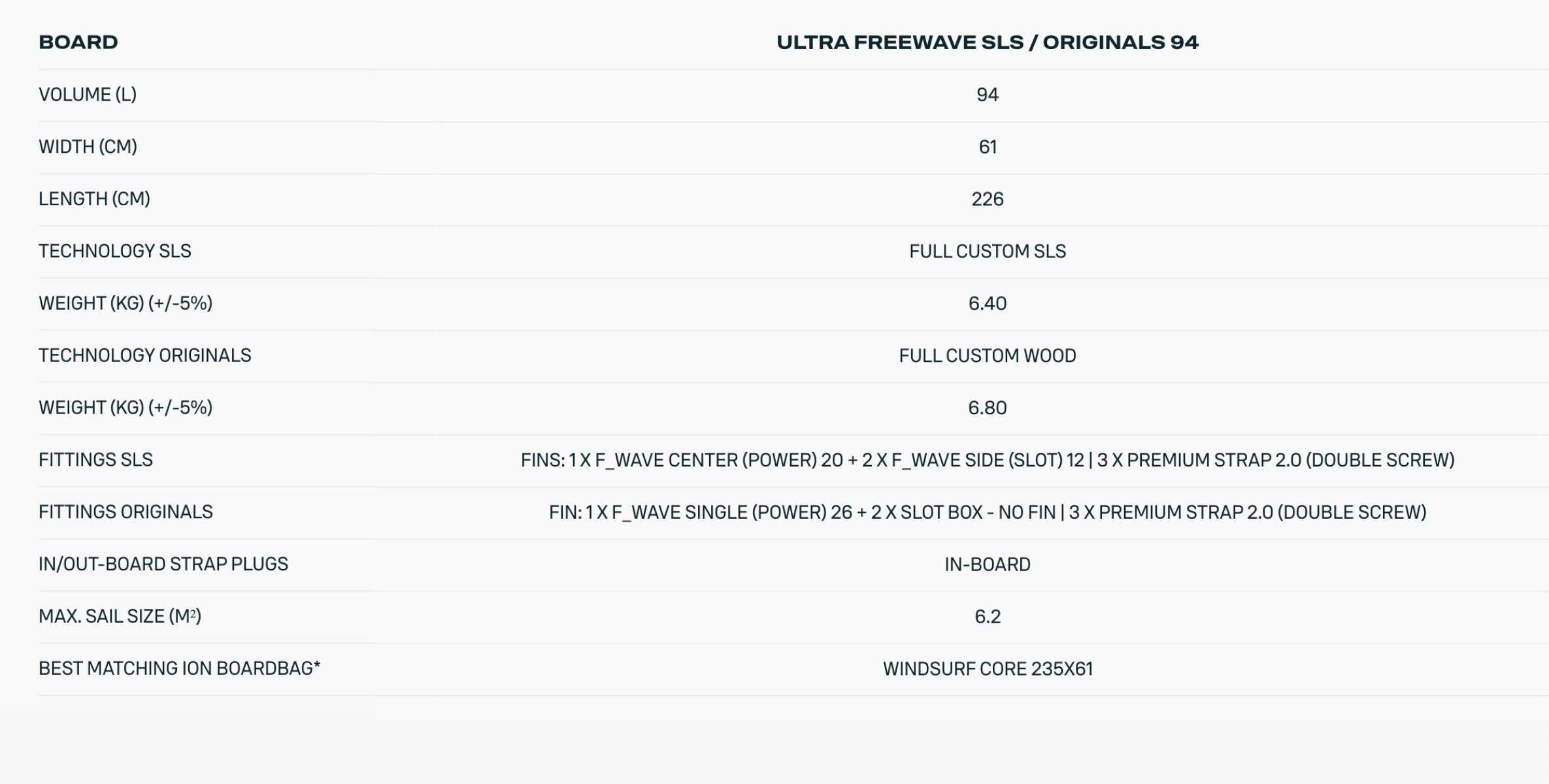Viewport: 1549px width, 784px height.
Task: Click the BEST MATCHING ION BOARDBAG label
Action: [x=179, y=669]
